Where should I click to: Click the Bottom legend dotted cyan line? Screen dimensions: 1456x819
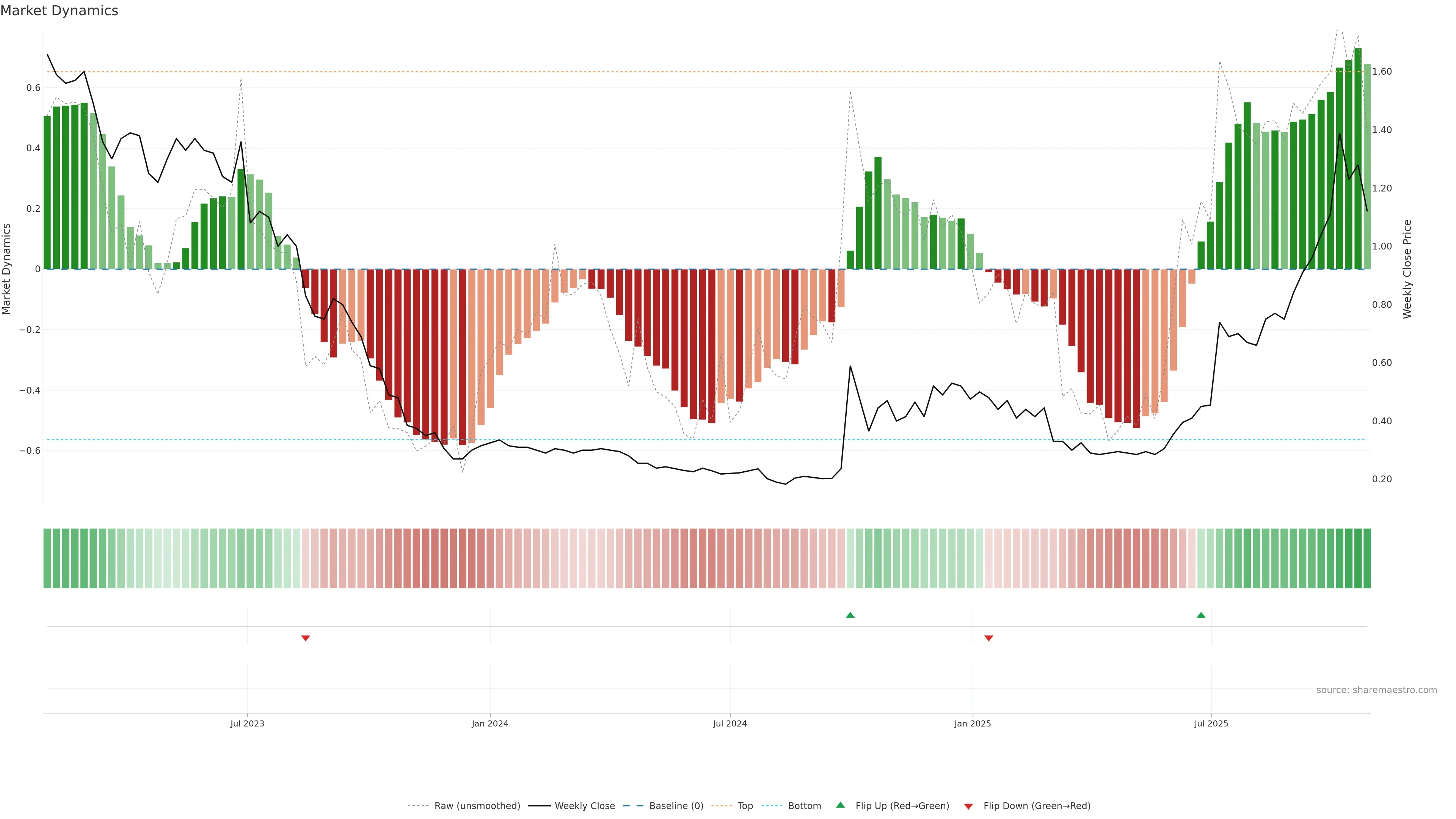[772, 806]
